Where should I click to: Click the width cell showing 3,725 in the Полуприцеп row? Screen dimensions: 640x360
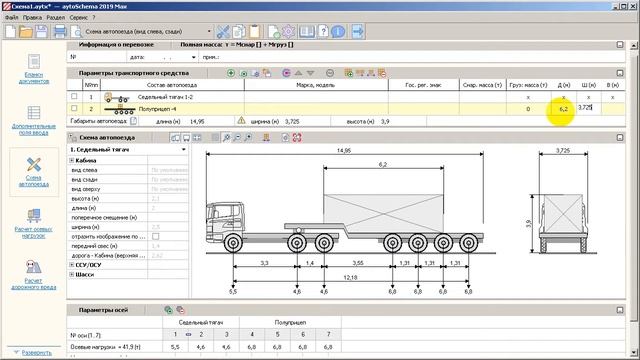pyautogui.click(x=589, y=108)
